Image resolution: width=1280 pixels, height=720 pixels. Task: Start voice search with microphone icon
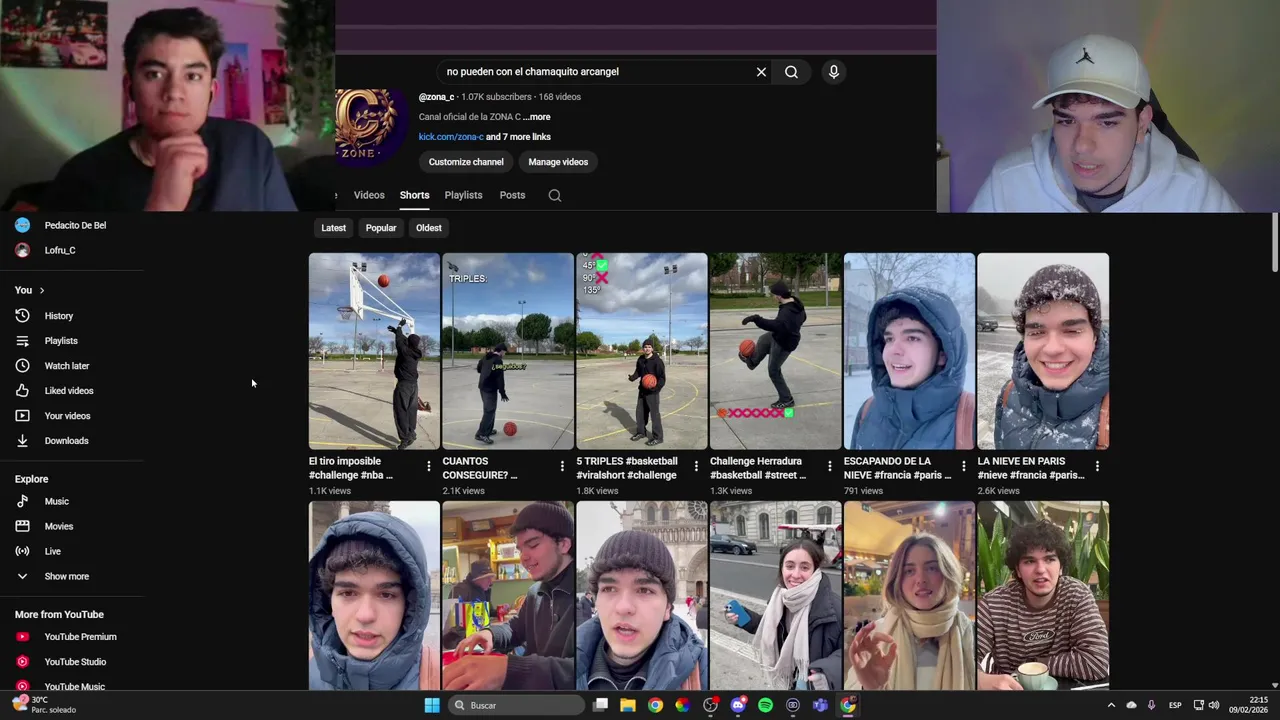[x=833, y=72]
